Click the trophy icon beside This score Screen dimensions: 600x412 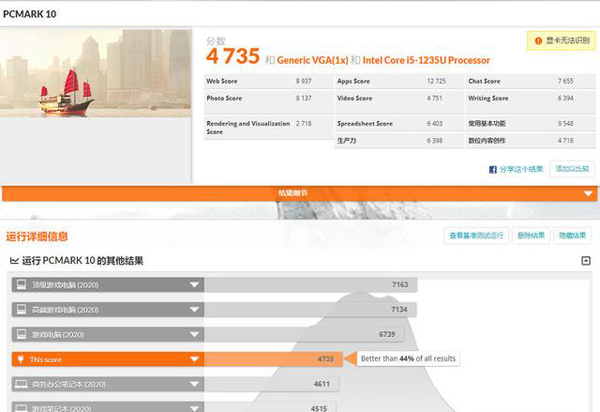click(x=20, y=358)
